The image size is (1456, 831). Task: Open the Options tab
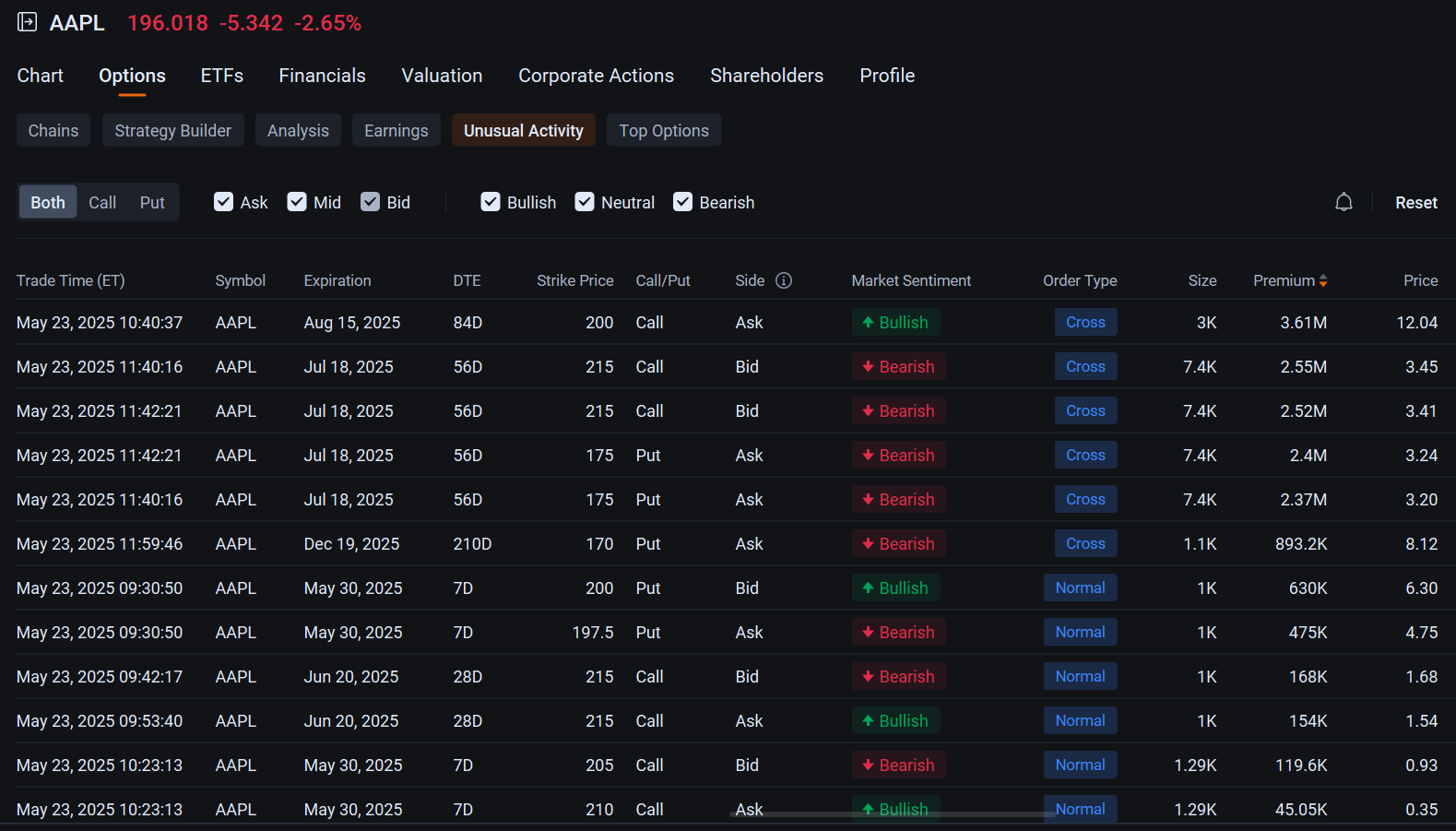tap(132, 76)
